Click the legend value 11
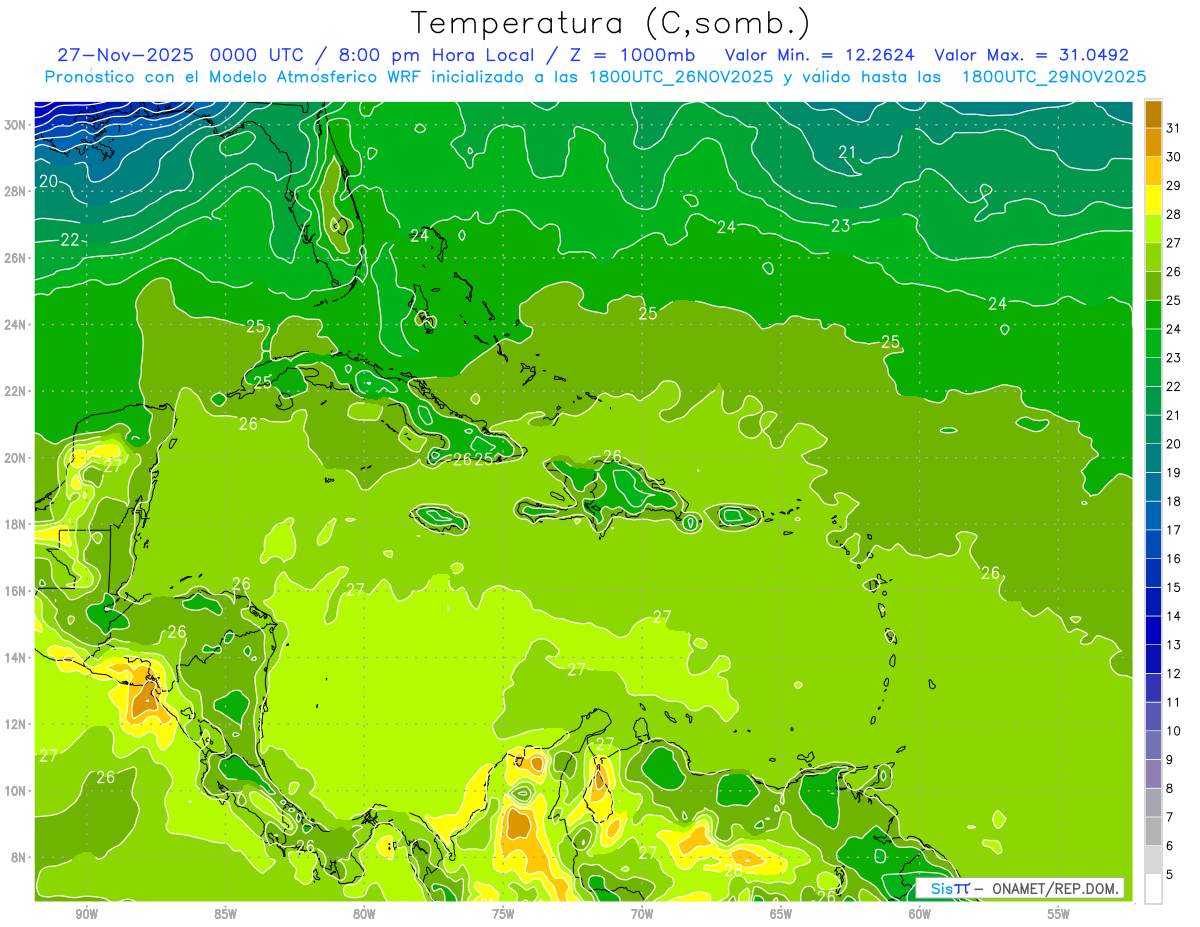This screenshot has width=1200, height=927. pos(1174,702)
